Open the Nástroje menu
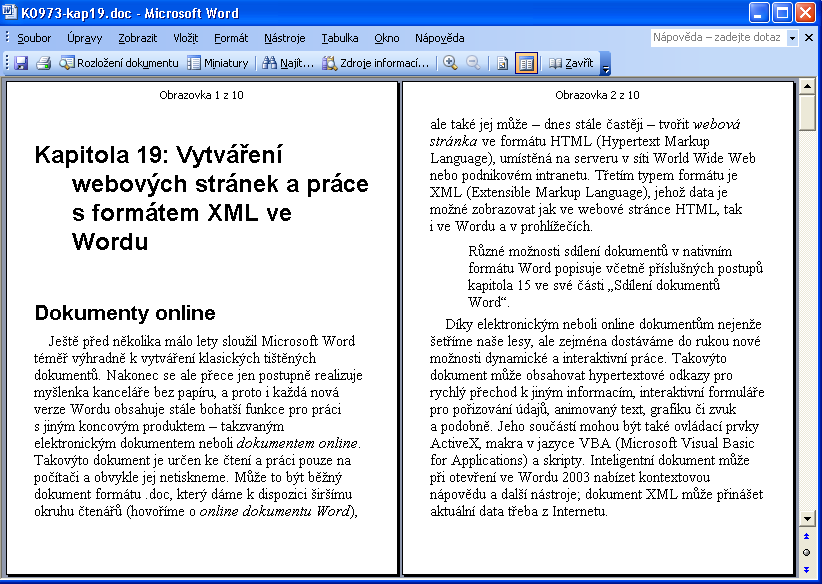The height and width of the screenshot is (584, 822). pyautogui.click(x=284, y=38)
